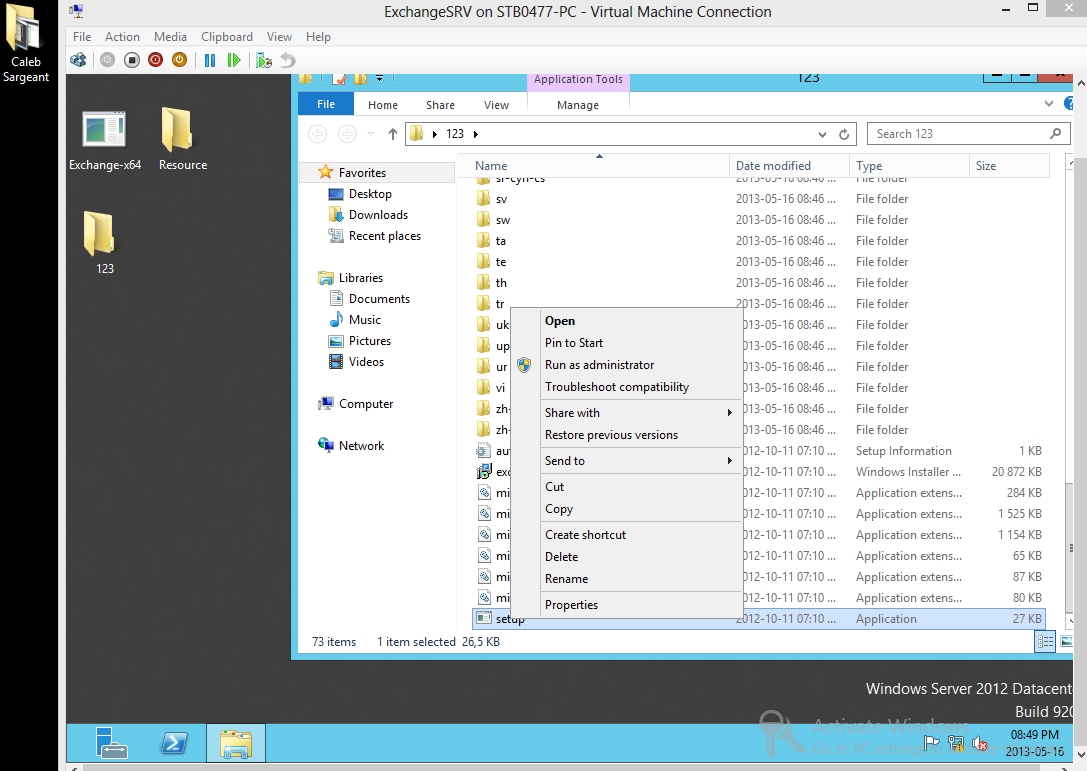
Task: Shut down VM using red power icon
Action: point(156,60)
